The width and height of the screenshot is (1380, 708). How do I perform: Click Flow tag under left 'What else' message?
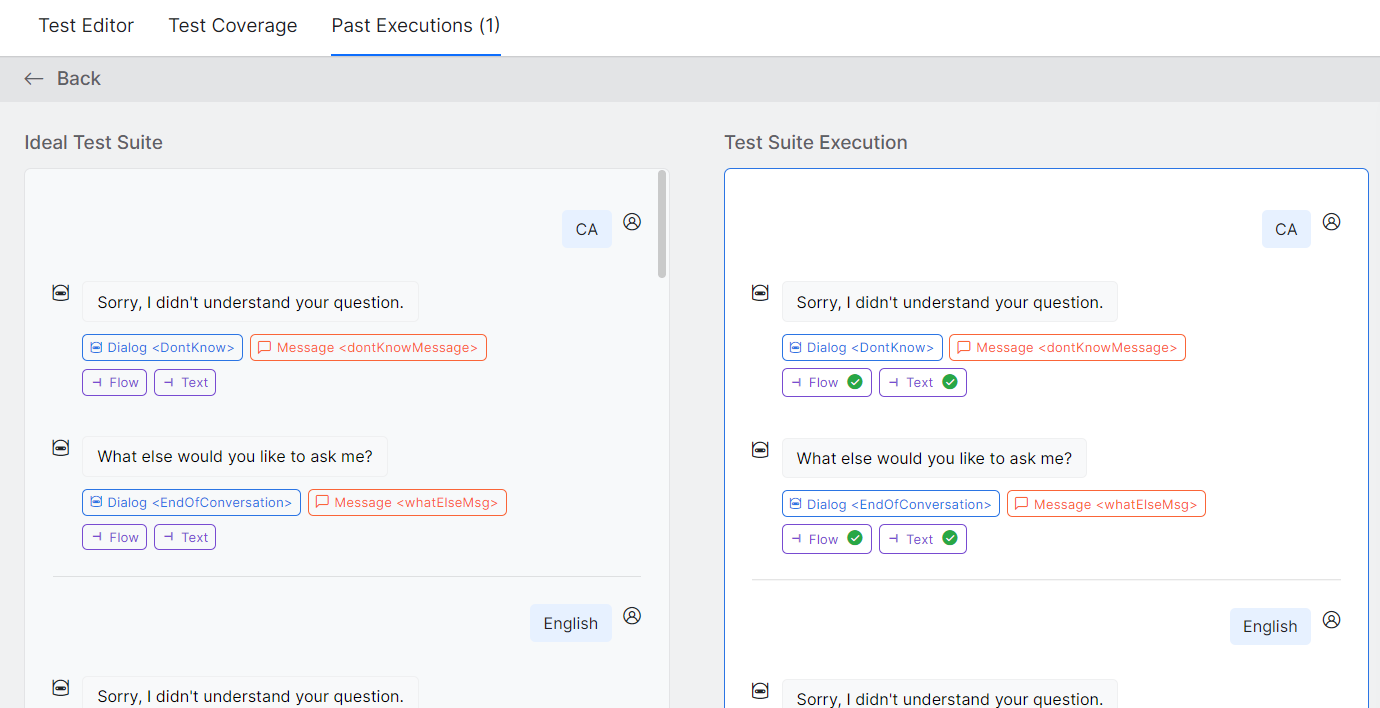pyautogui.click(x=114, y=537)
